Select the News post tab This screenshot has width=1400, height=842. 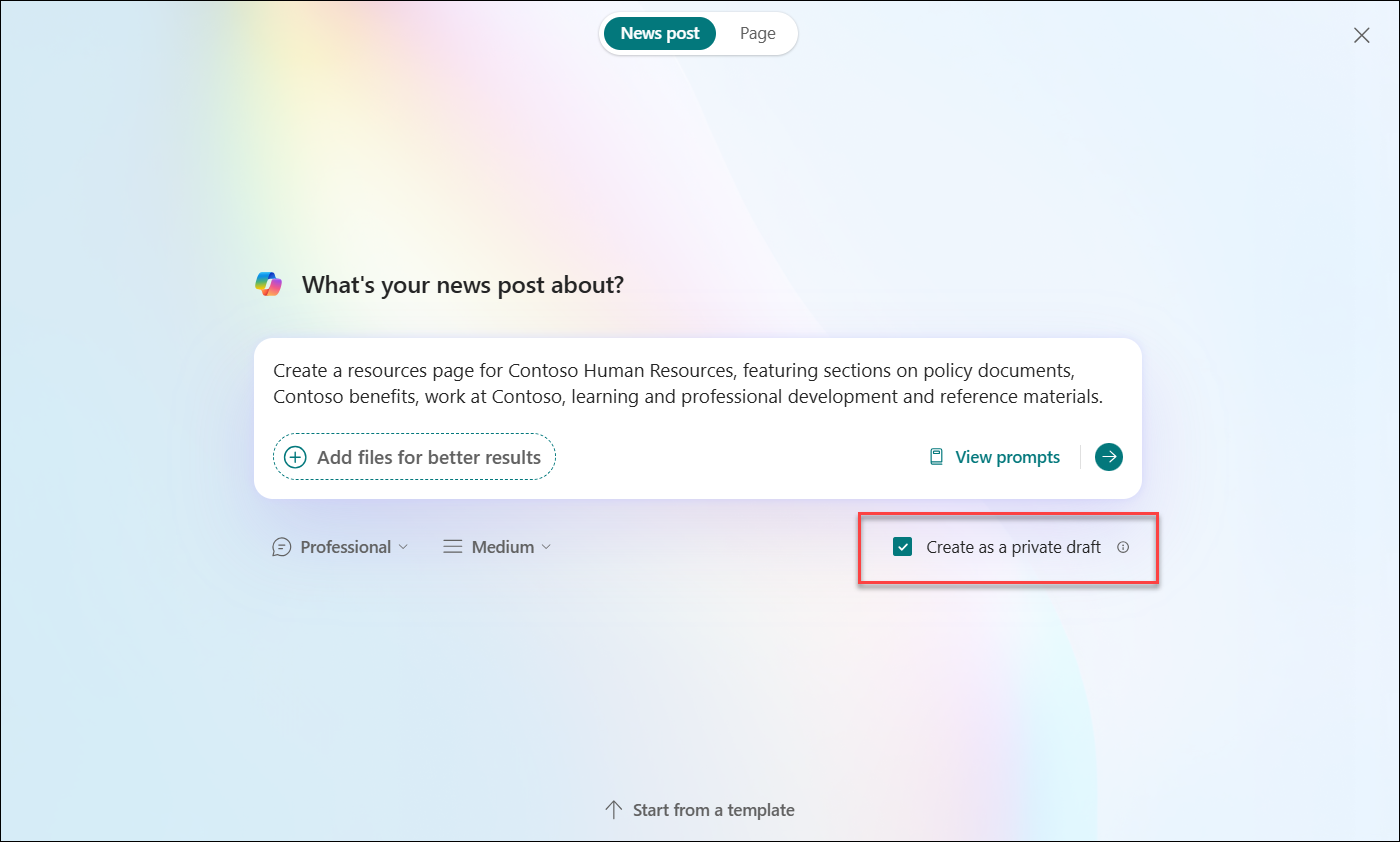pos(659,33)
